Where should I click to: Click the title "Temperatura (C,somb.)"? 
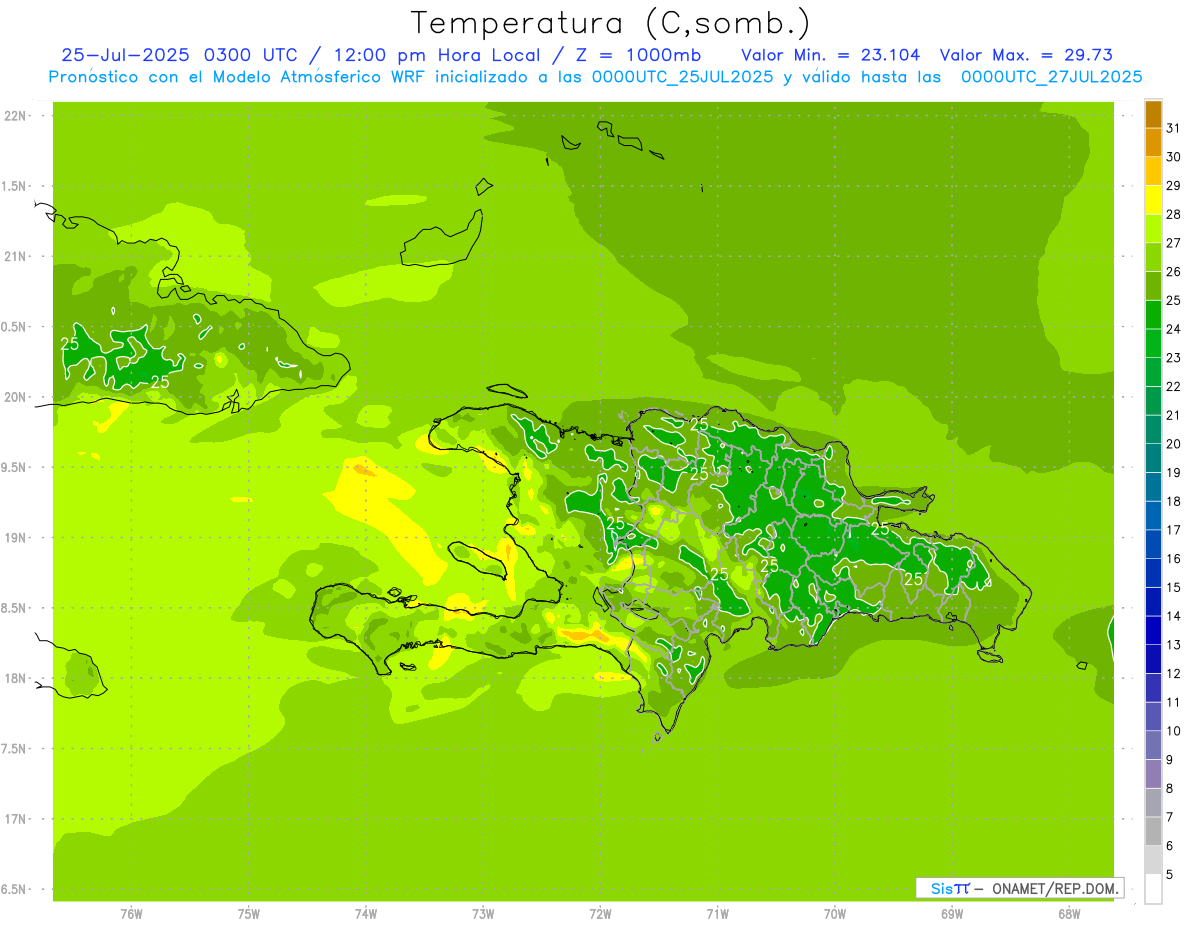pyautogui.click(x=610, y=23)
